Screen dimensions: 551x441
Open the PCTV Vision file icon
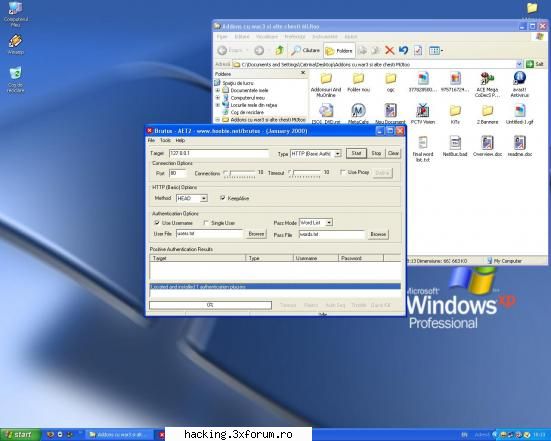(x=423, y=114)
